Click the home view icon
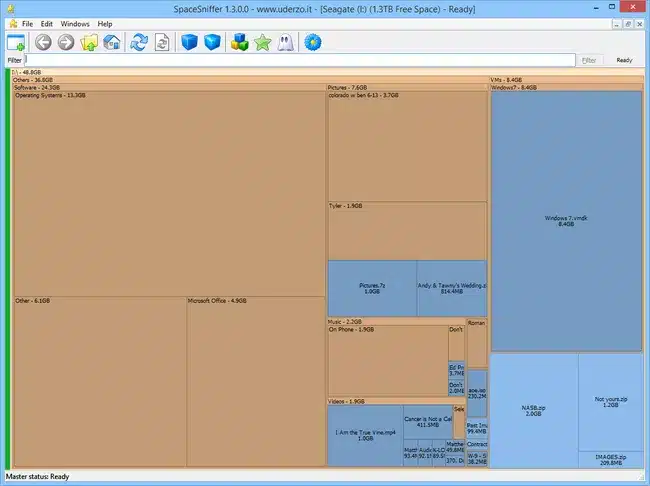The image size is (650, 486). pos(112,42)
